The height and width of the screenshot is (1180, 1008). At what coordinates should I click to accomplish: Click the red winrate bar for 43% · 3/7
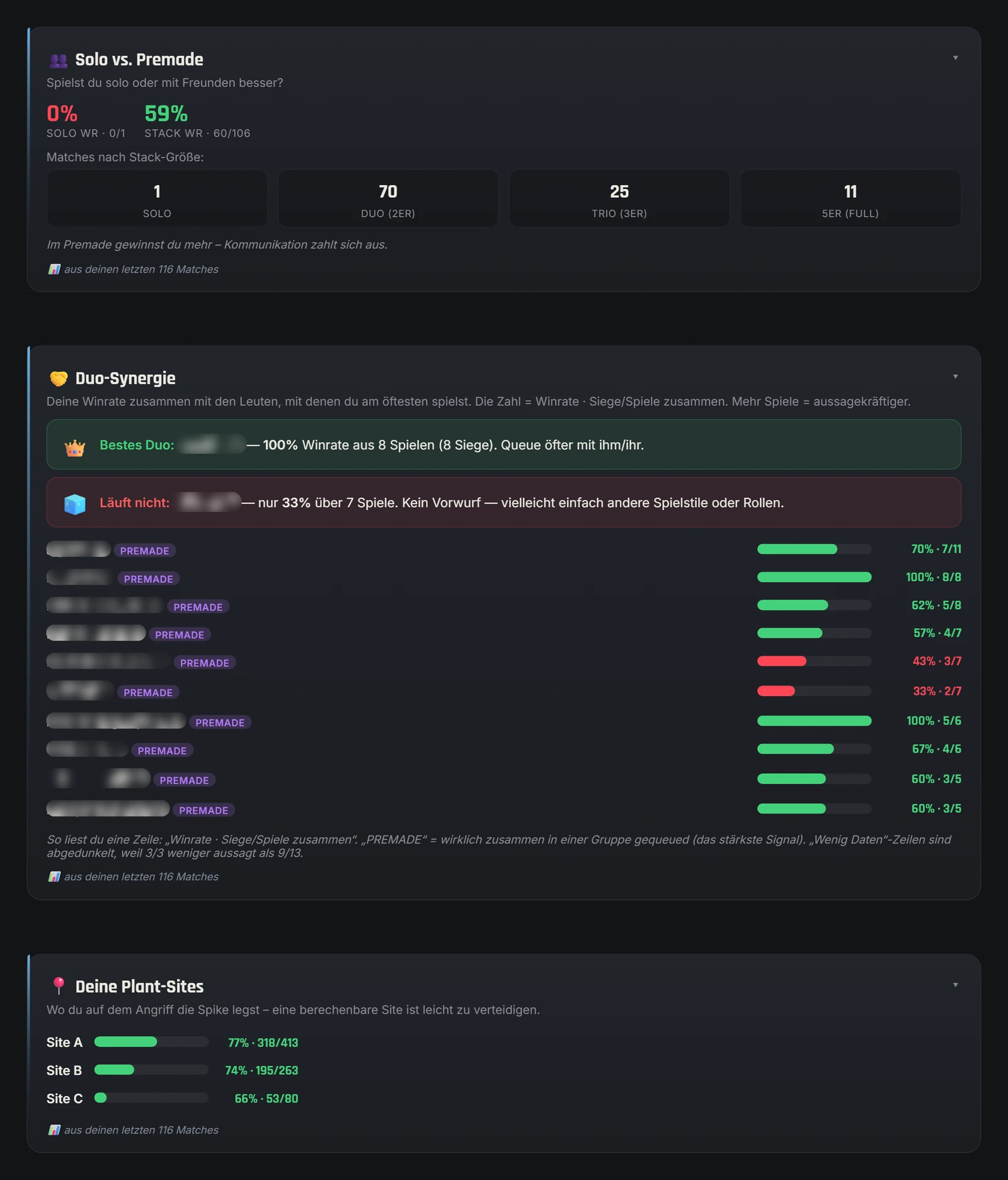814,661
